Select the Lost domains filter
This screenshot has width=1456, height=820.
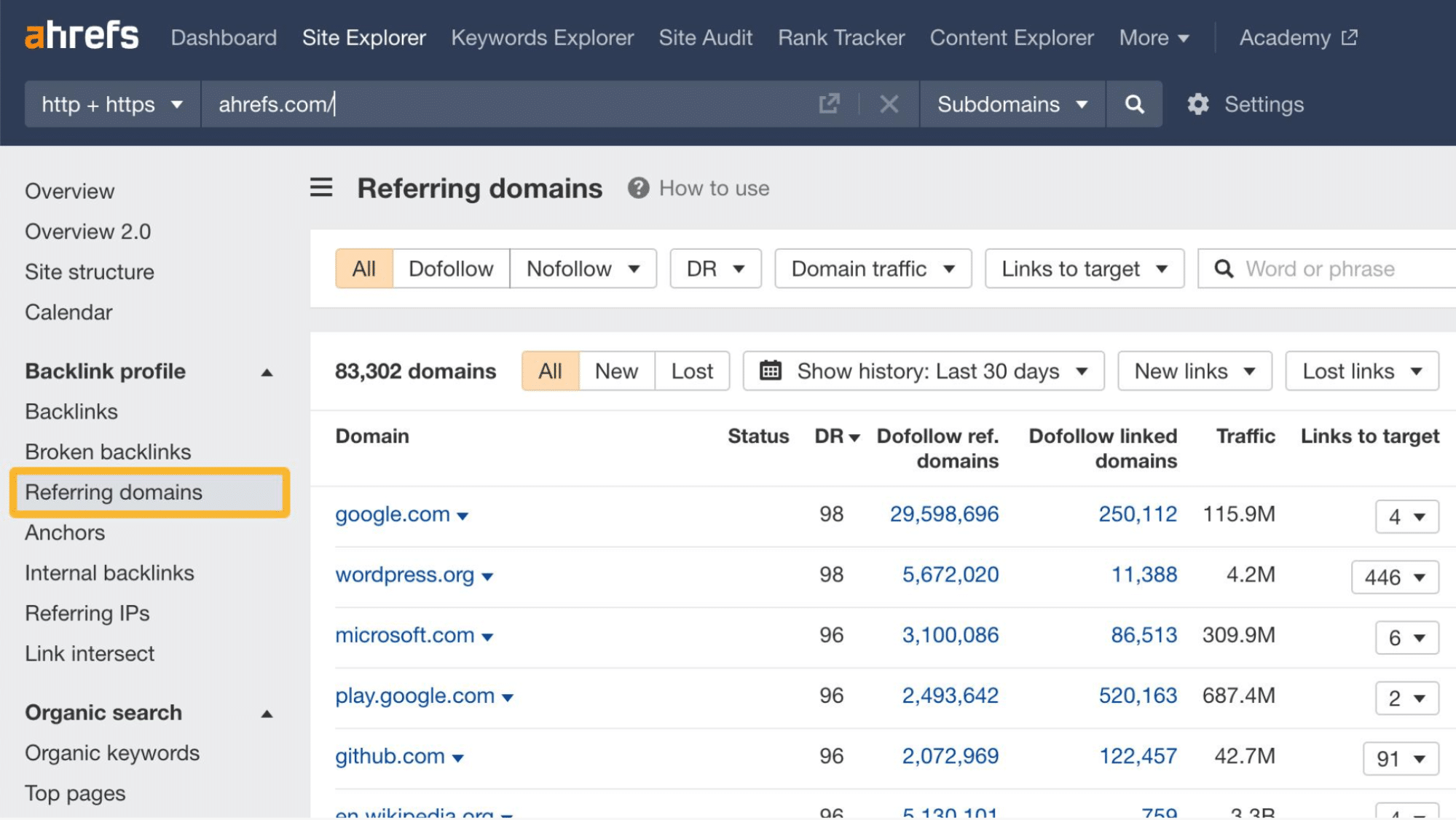[692, 371]
